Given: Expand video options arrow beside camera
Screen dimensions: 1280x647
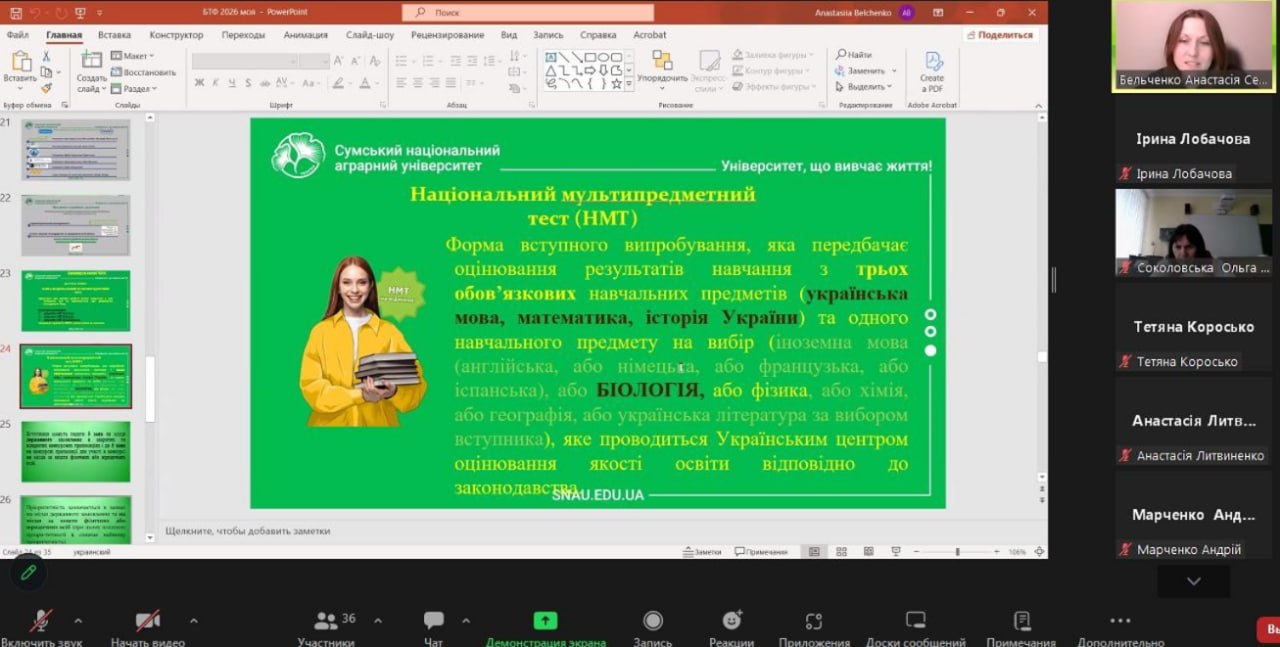Looking at the screenshot, I should point(193,620).
